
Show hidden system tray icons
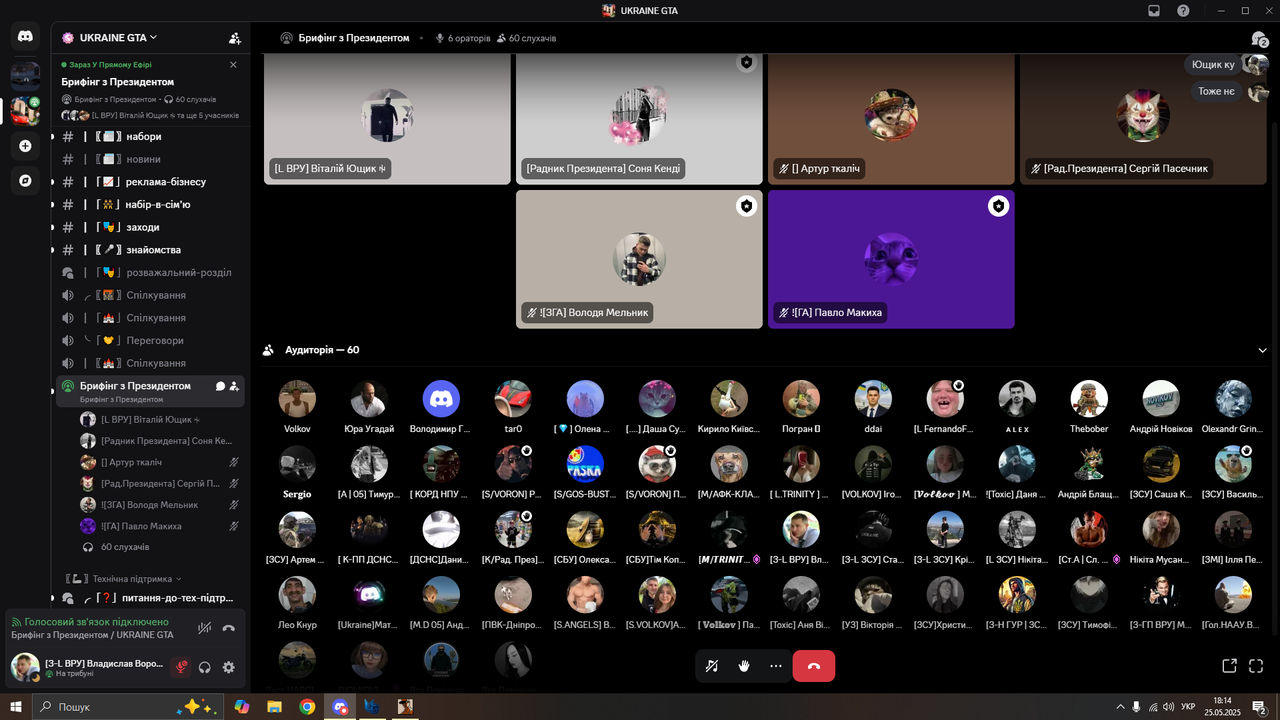pos(1120,707)
